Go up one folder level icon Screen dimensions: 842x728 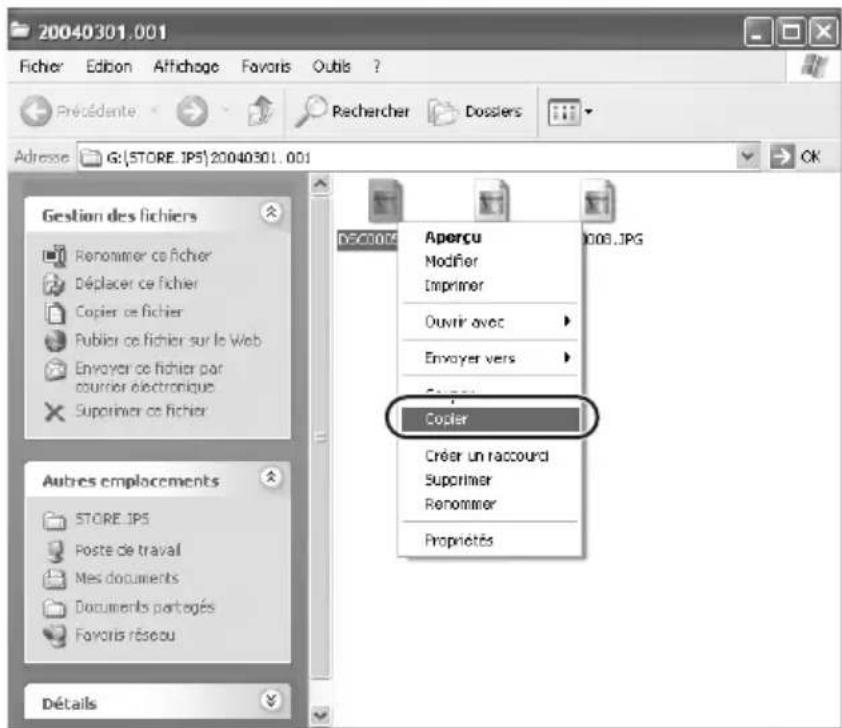point(261,111)
